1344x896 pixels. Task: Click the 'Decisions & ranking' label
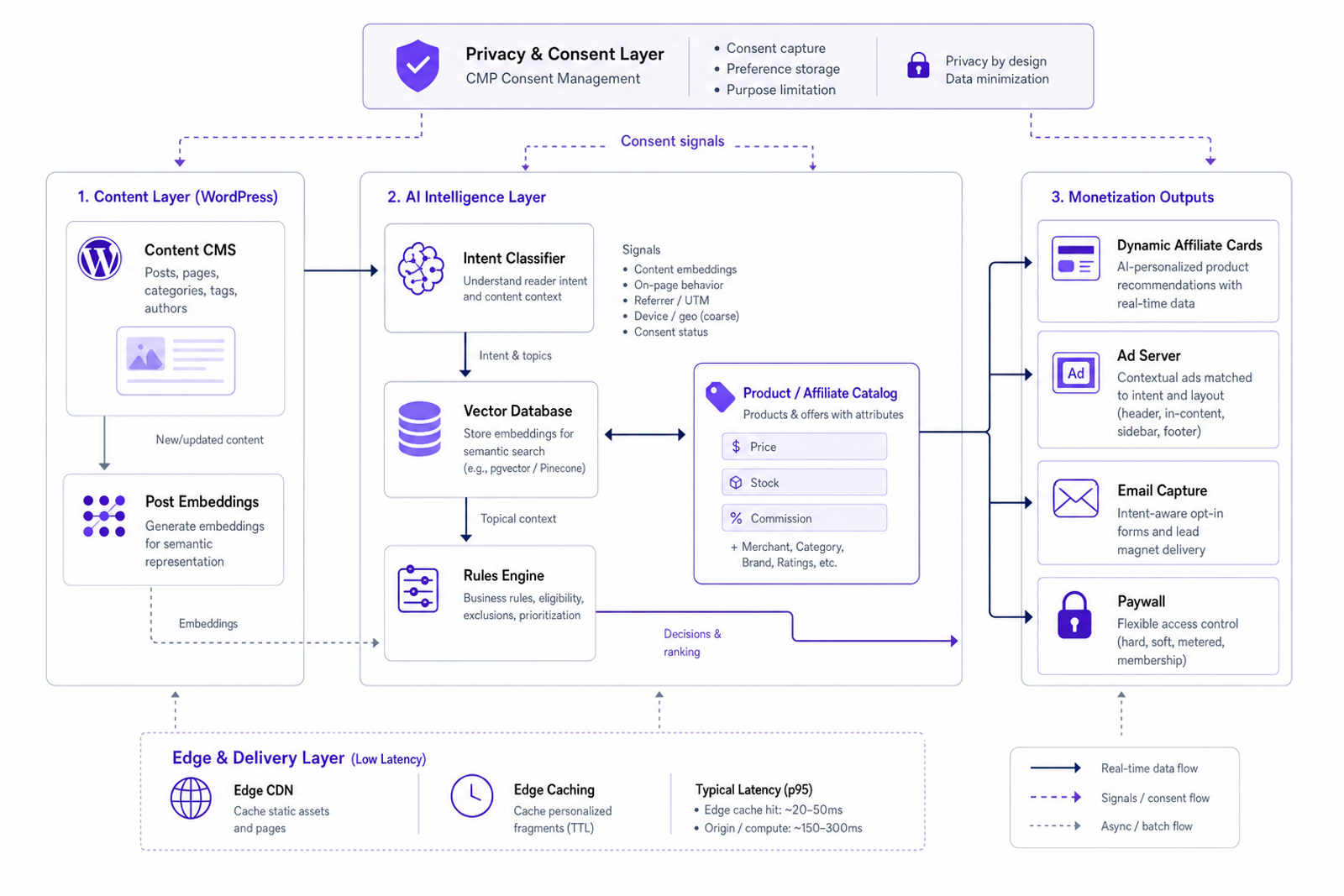[692, 642]
